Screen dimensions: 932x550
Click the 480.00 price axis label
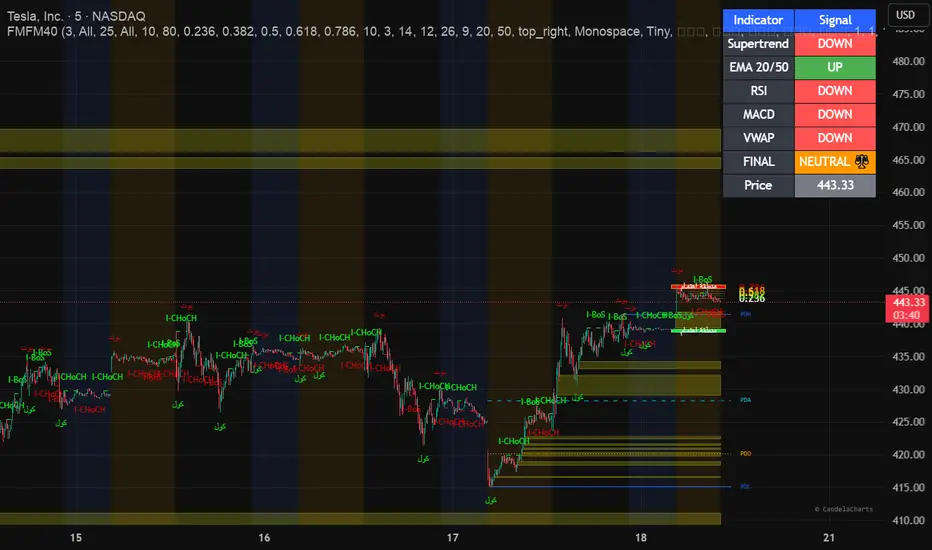908,61
